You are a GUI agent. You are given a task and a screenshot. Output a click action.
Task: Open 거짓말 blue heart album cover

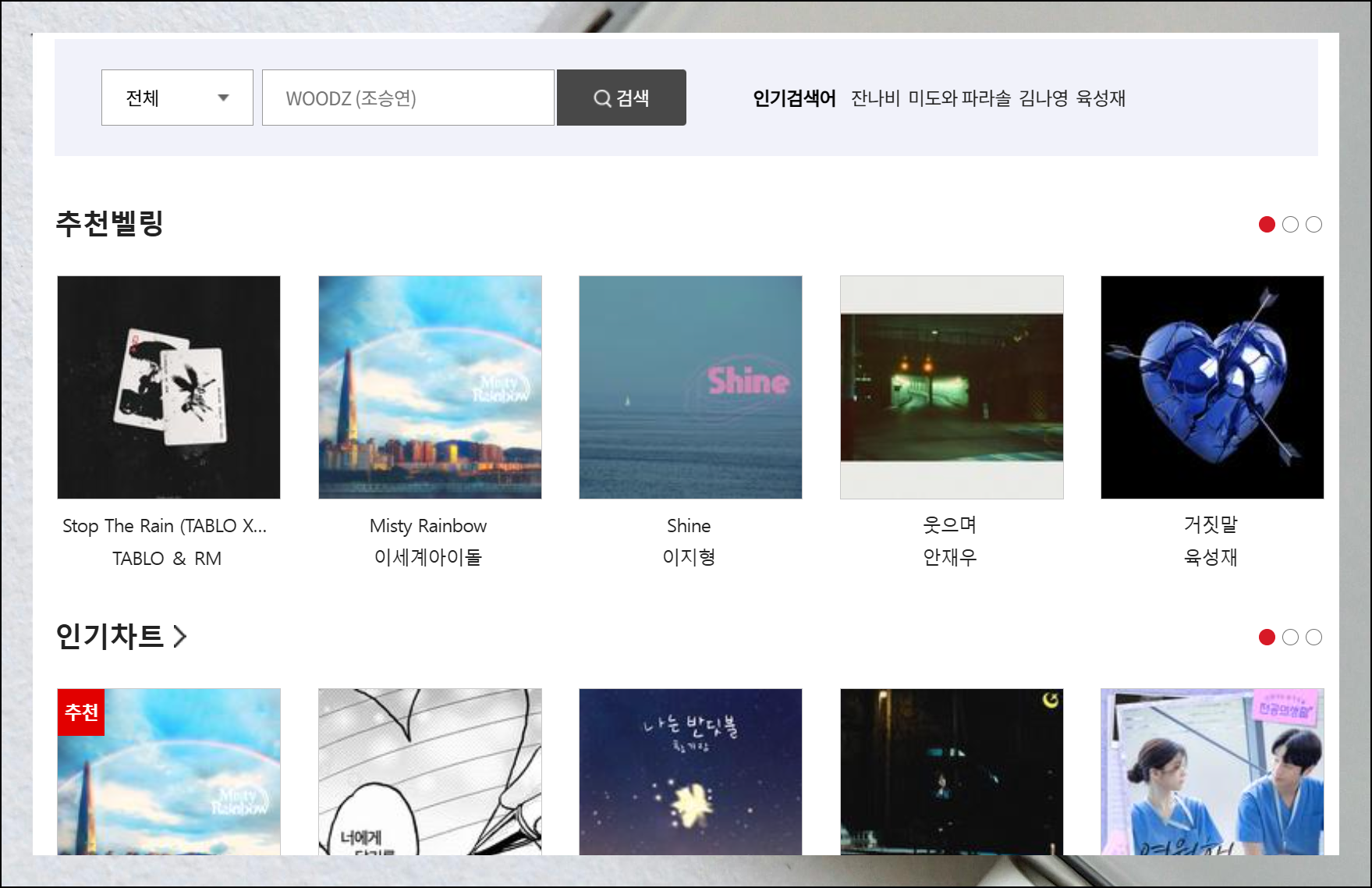pyautogui.click(x=1212, y=387)
